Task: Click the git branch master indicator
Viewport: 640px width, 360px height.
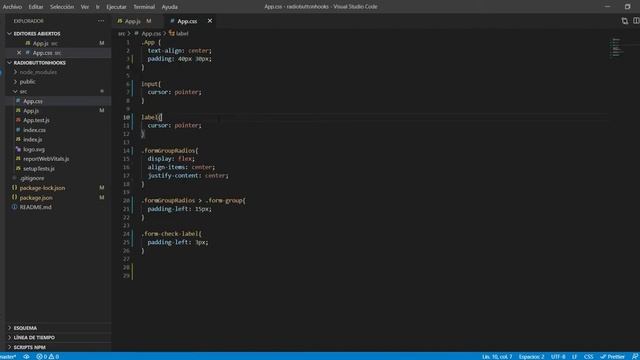Action: click(8, 356)
